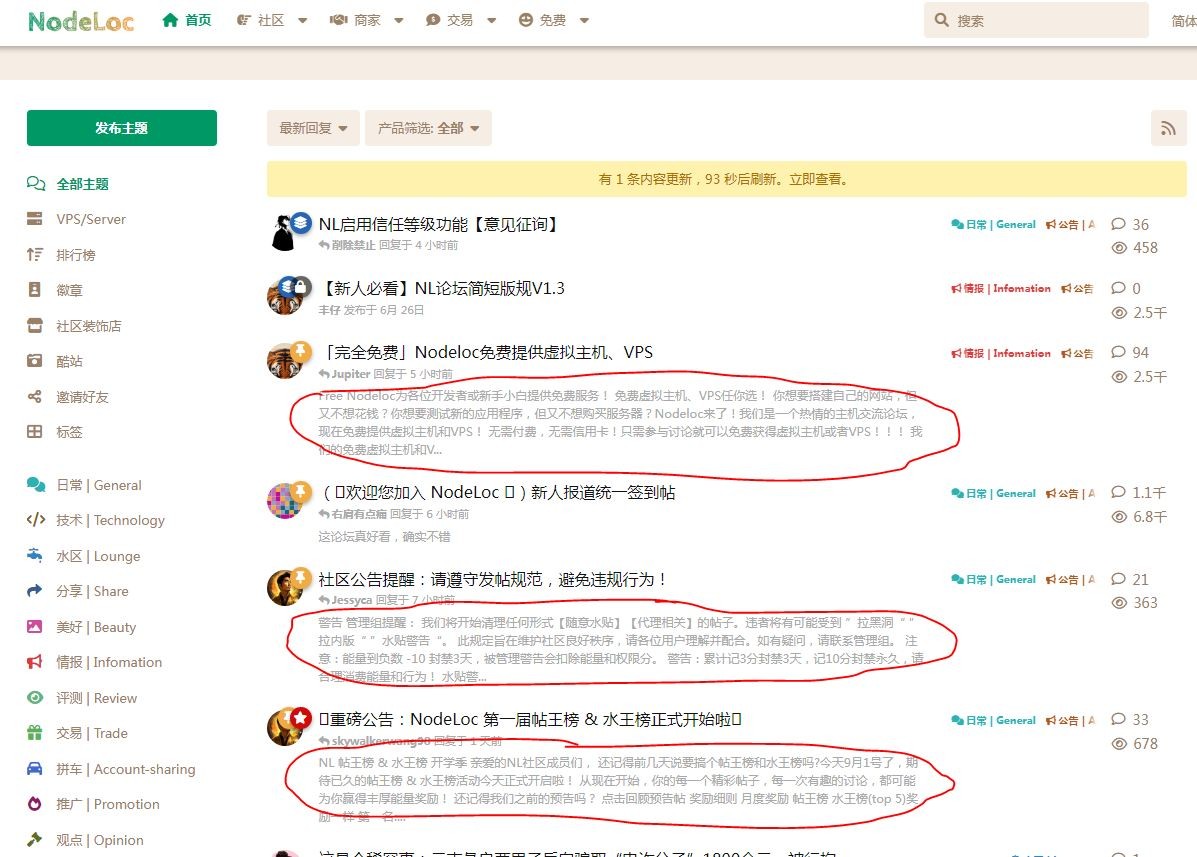Click user 删除禁止 reply link
Image resolution: width=1197 pixels, height=857 pixels.
(x=353, y=245)
